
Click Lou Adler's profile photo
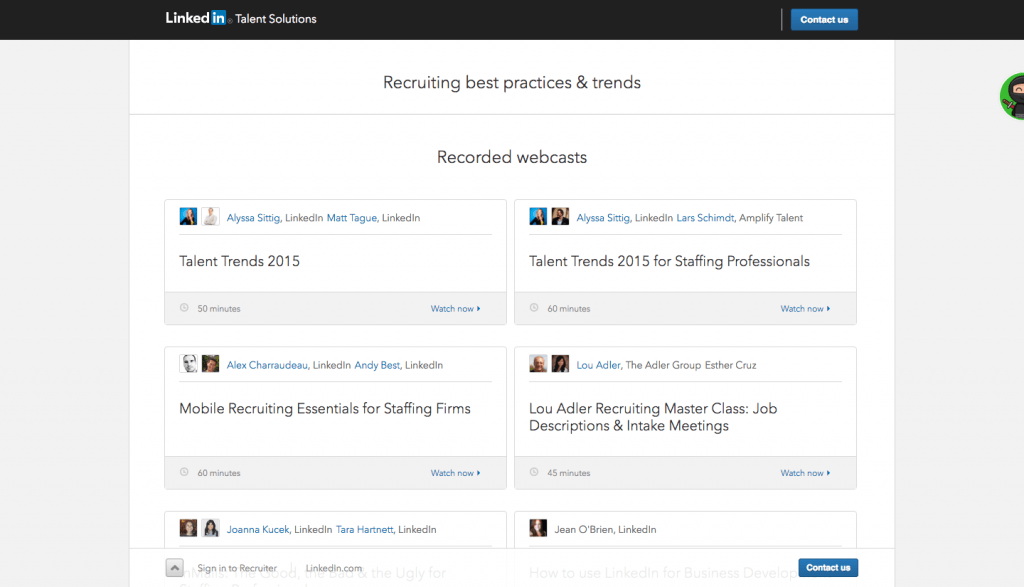[x=538, y=364]
